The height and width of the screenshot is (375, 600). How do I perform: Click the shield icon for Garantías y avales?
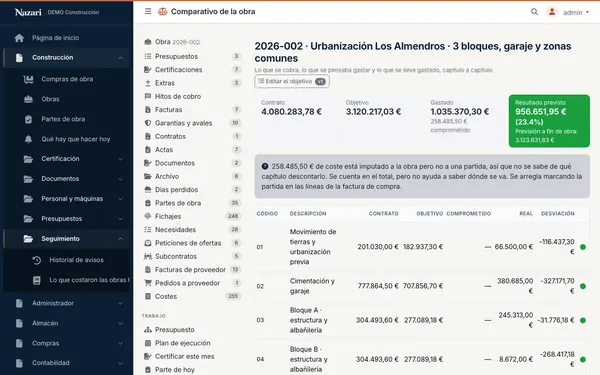click(x=148, y=123)
